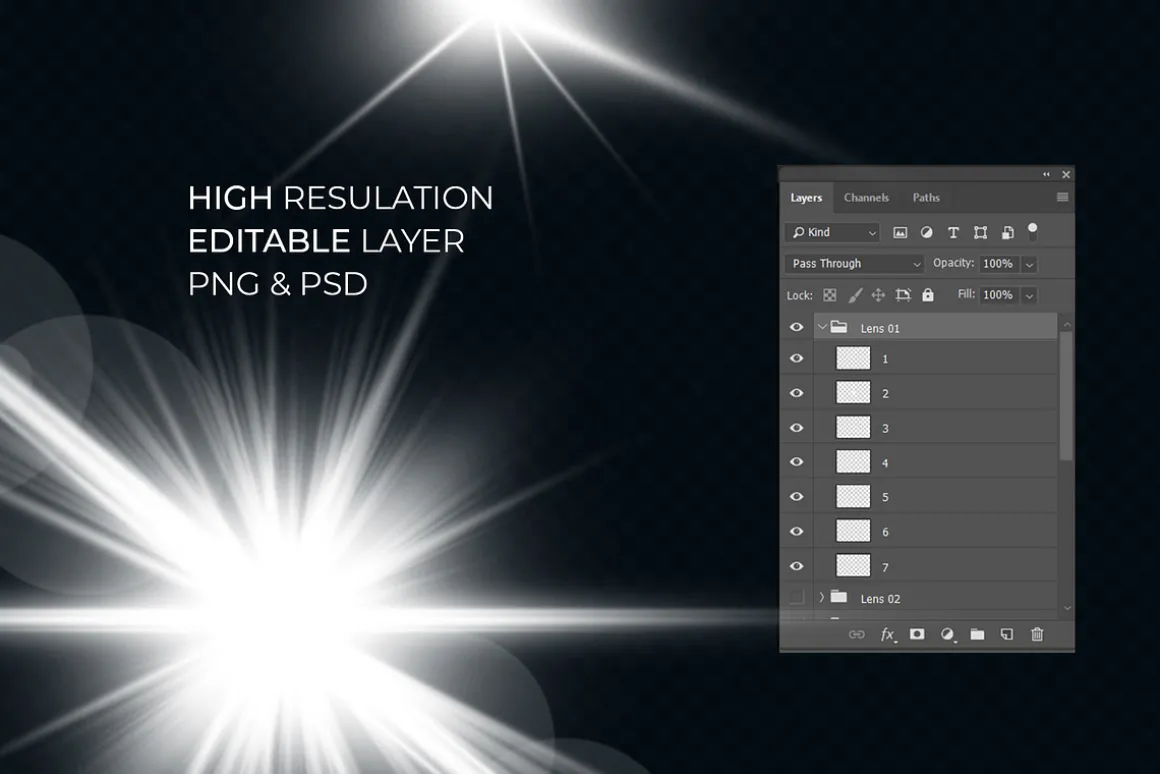Create a new layer icon
The width and height of the screenshot is (1160, 774).
pos(1007,634)
